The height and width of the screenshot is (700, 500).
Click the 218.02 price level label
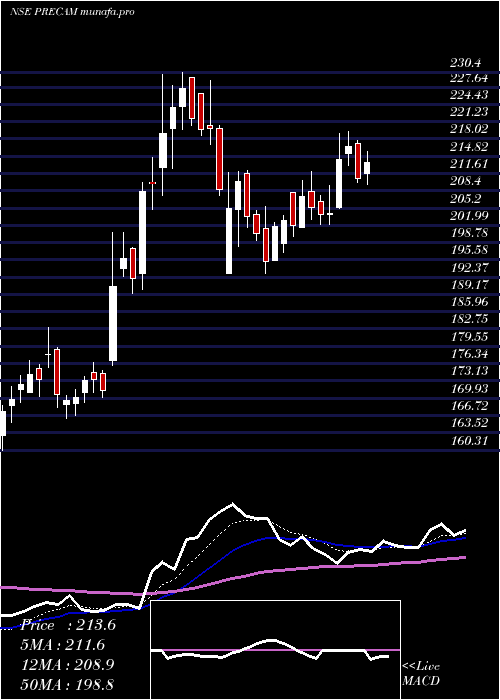click(x=470, y=129)
